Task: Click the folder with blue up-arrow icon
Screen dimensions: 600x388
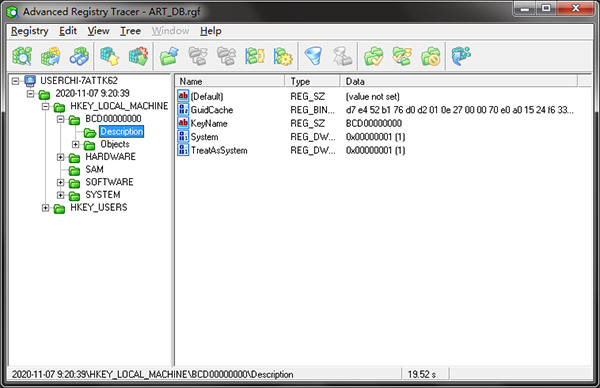Action: [x=170, y=56]
